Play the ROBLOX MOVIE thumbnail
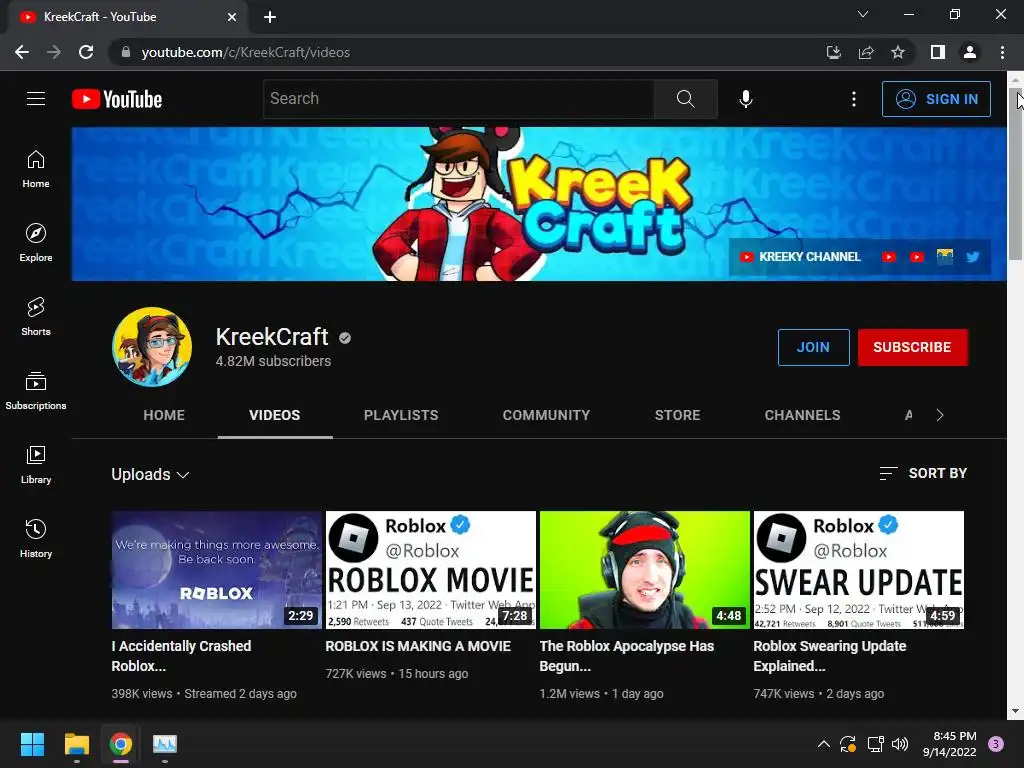Screen dimensions: 1024x768 tap(430, 569)
